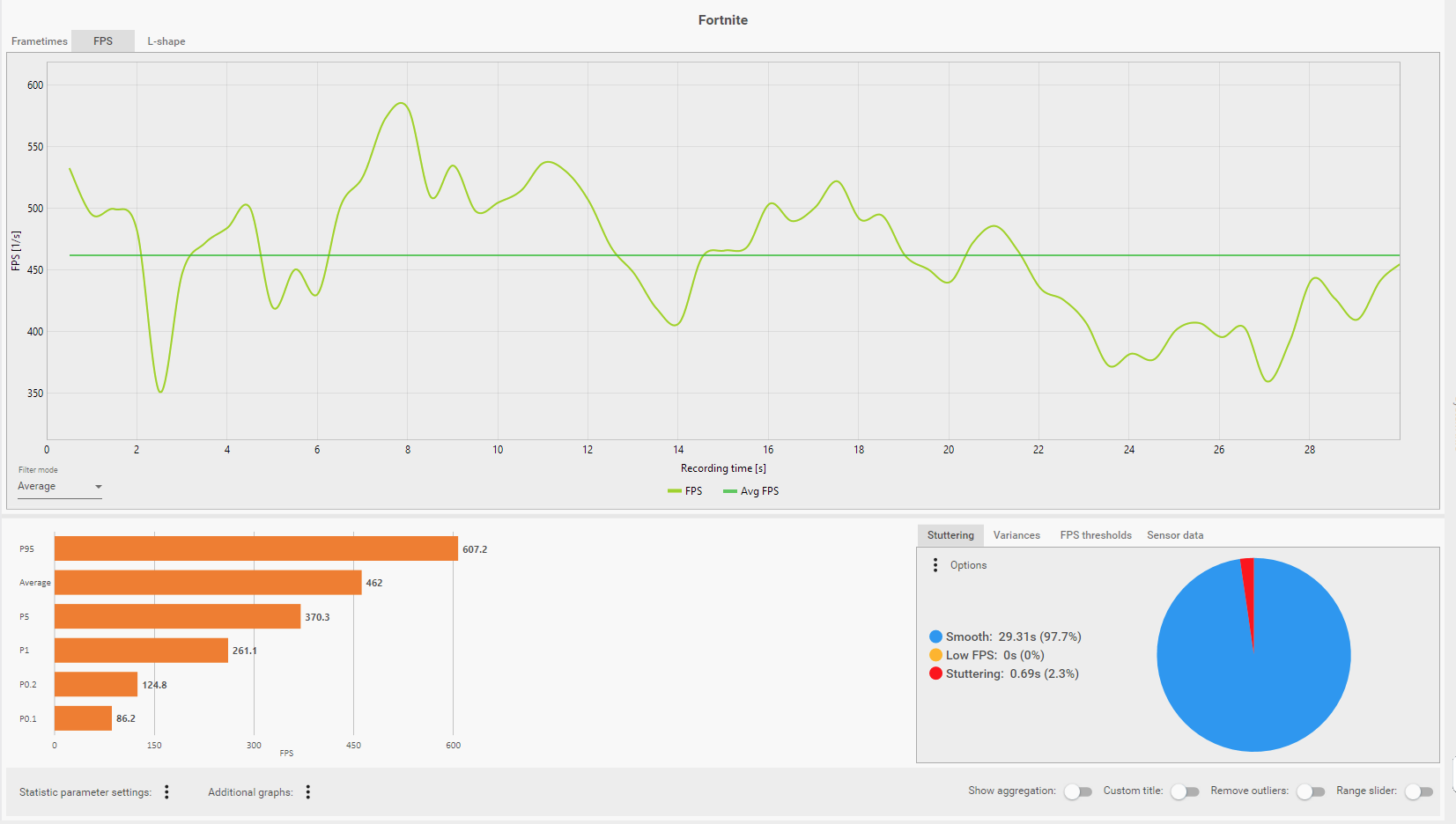Click the 261.1 value label
The image size is (1456, 824).
[x=245, y=651]
